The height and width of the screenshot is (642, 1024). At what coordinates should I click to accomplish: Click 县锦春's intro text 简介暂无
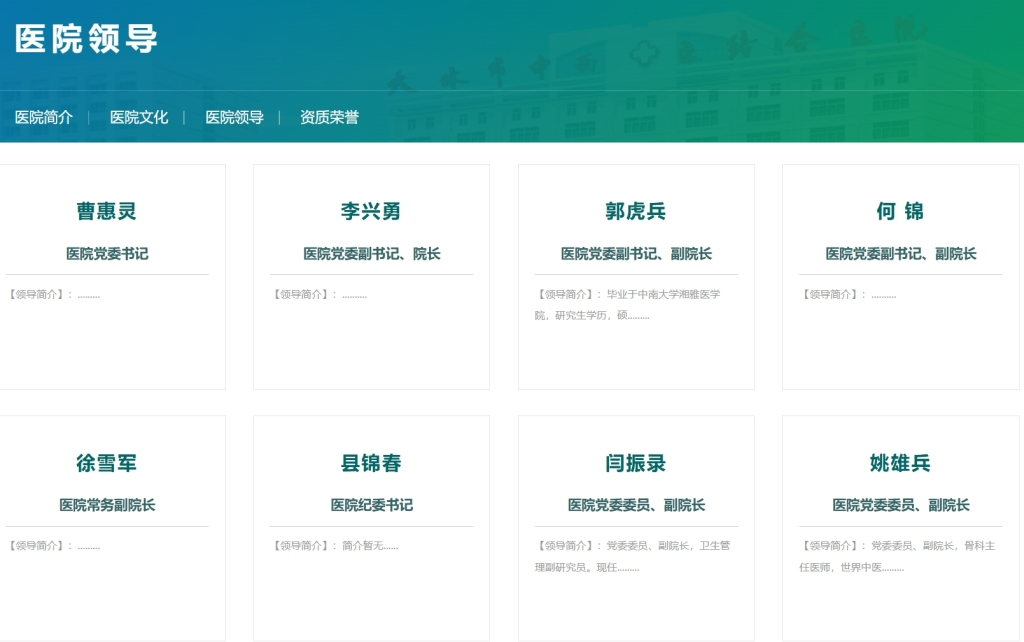pyautogui.click(x=370, y=546)
